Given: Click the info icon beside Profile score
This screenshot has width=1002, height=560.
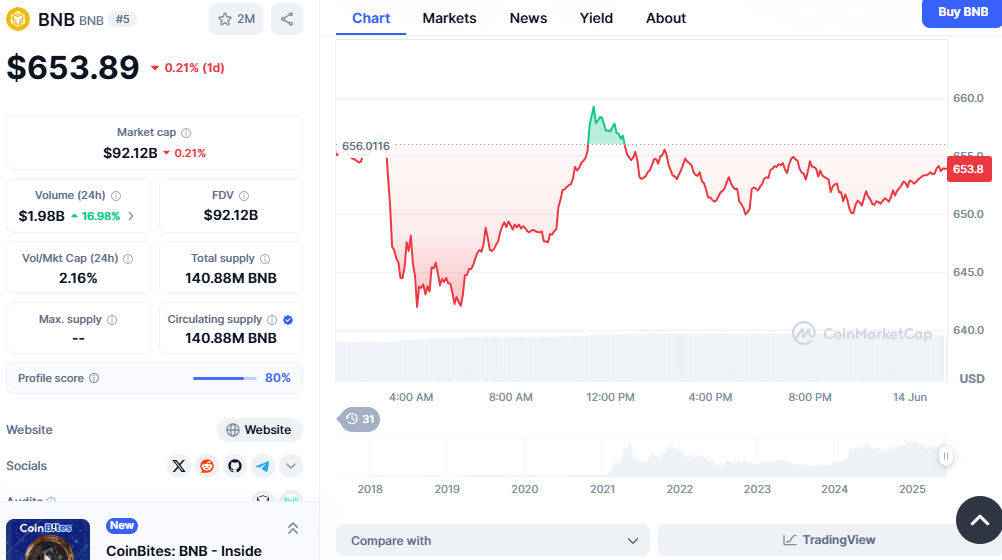Looking at the screenshot, I should coord(94,378).
